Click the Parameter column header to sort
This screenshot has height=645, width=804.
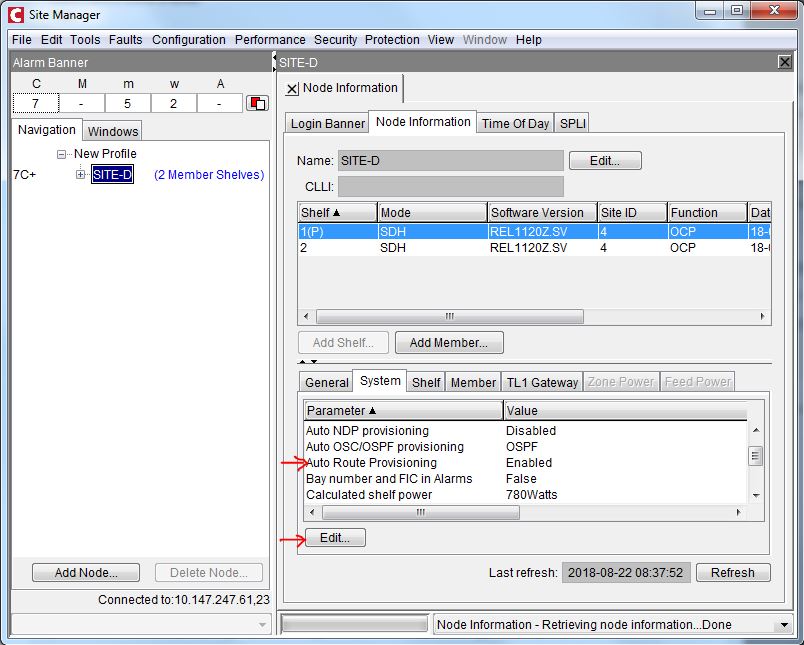(x=403, y=411)
